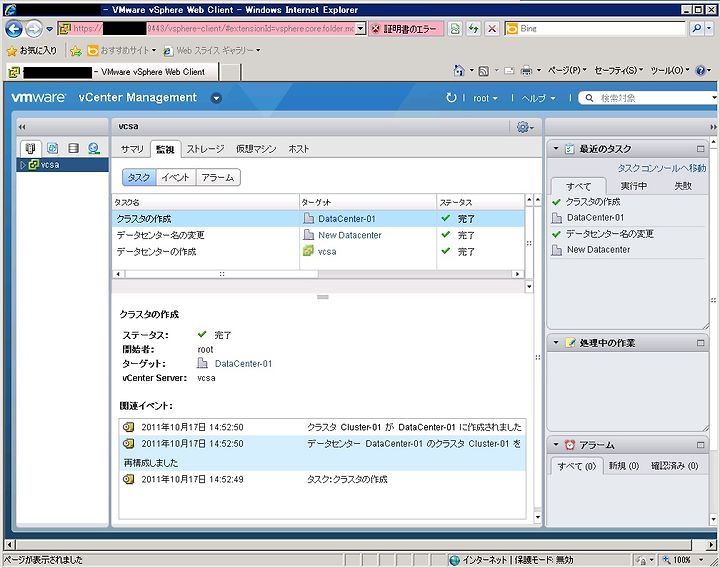Open the Favorites star button
Viewport: 720px width, 568px height.
32,51
